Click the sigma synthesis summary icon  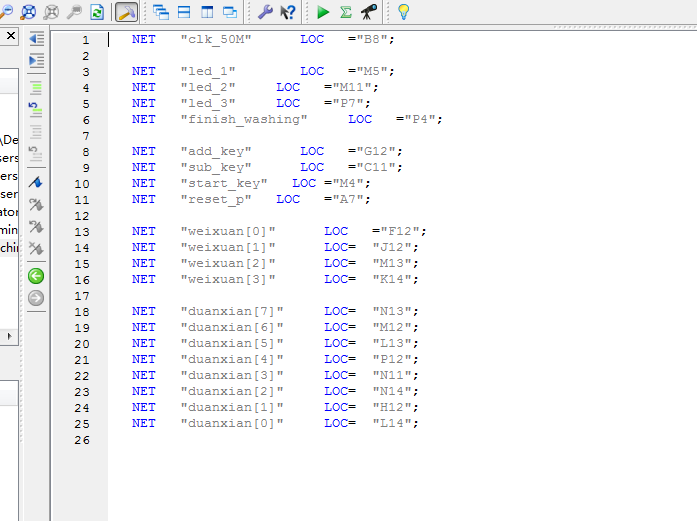(345, 12)
